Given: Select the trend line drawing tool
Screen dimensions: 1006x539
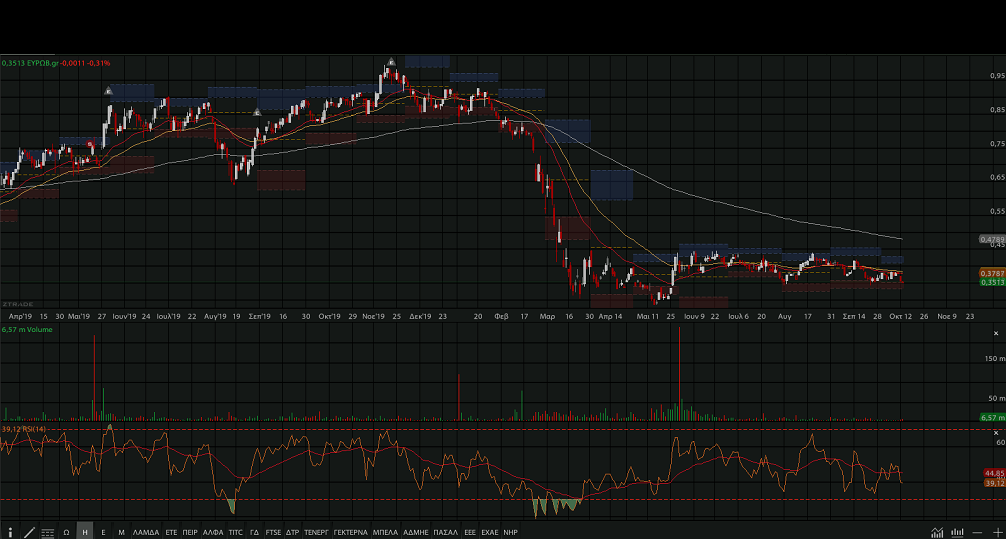Looking at the screenshot, I should (x=29, y=532).
